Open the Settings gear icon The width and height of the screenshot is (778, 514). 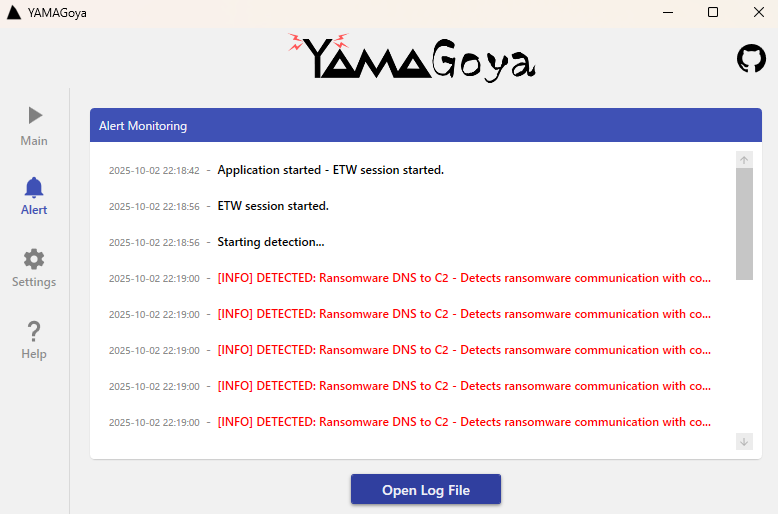pos(34,259)
